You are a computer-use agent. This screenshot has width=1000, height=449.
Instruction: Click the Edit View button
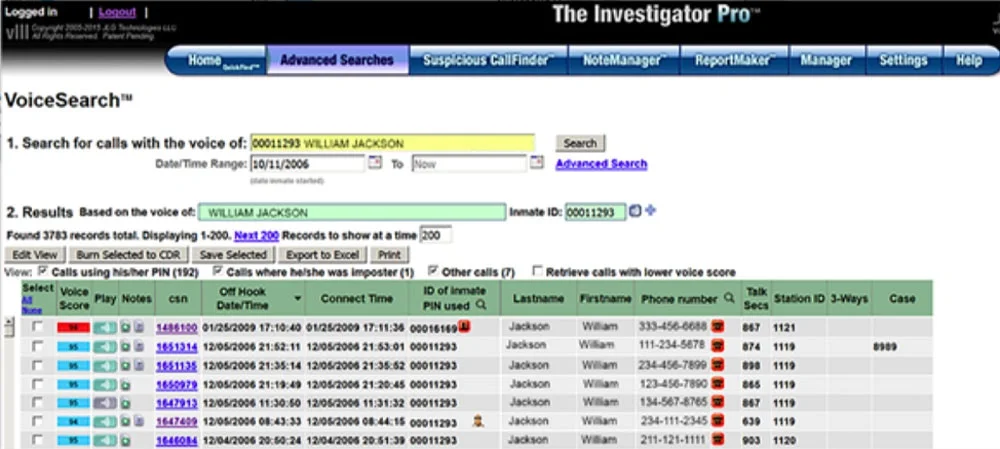coord(34,254)
